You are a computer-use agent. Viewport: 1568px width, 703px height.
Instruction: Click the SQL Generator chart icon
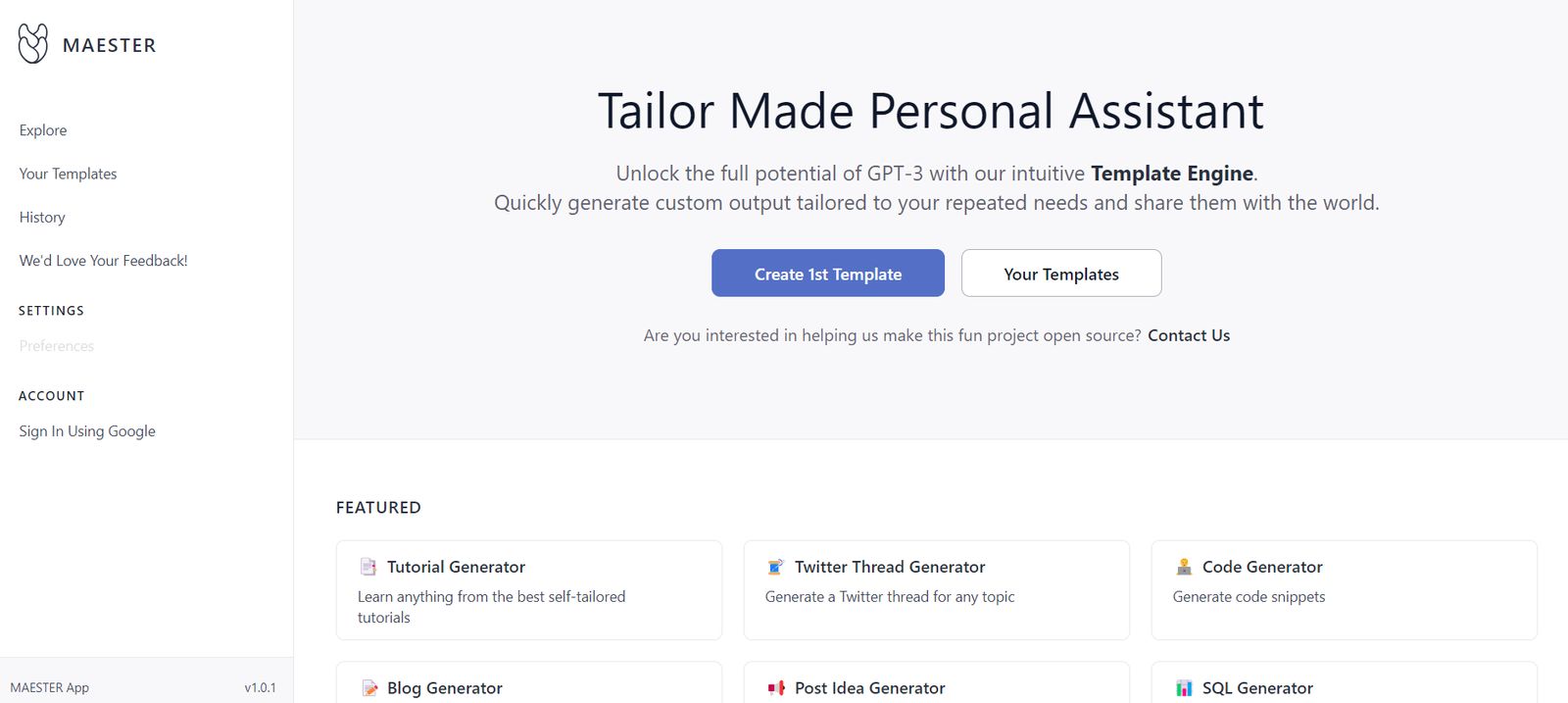[1184, 688]
